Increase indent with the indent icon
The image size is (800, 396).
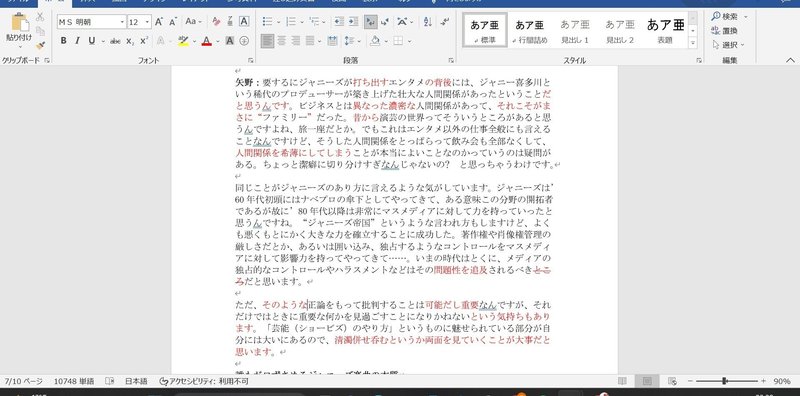pyautogui.click(x=353, y=21)
